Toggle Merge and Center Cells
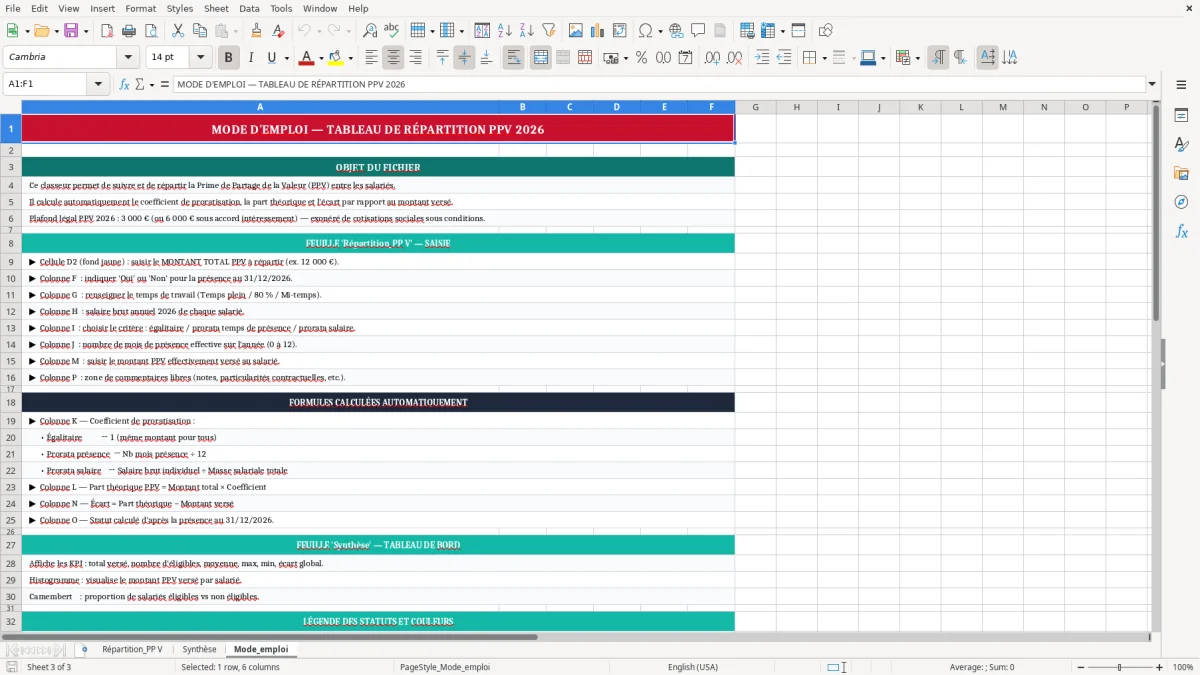The height and width of the screenshot is (675, 1200). click(541, 58)
